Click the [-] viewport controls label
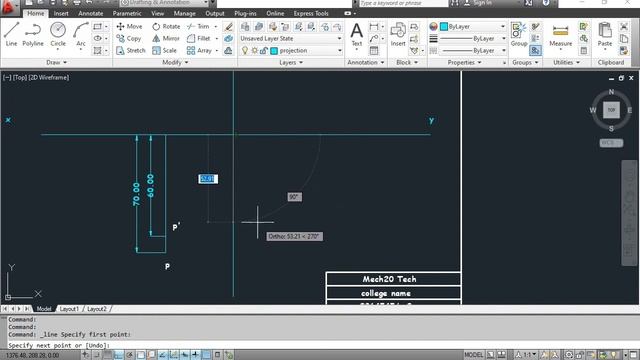The width and height of the screenshot is (640, 360). click(x=7, y=77)
